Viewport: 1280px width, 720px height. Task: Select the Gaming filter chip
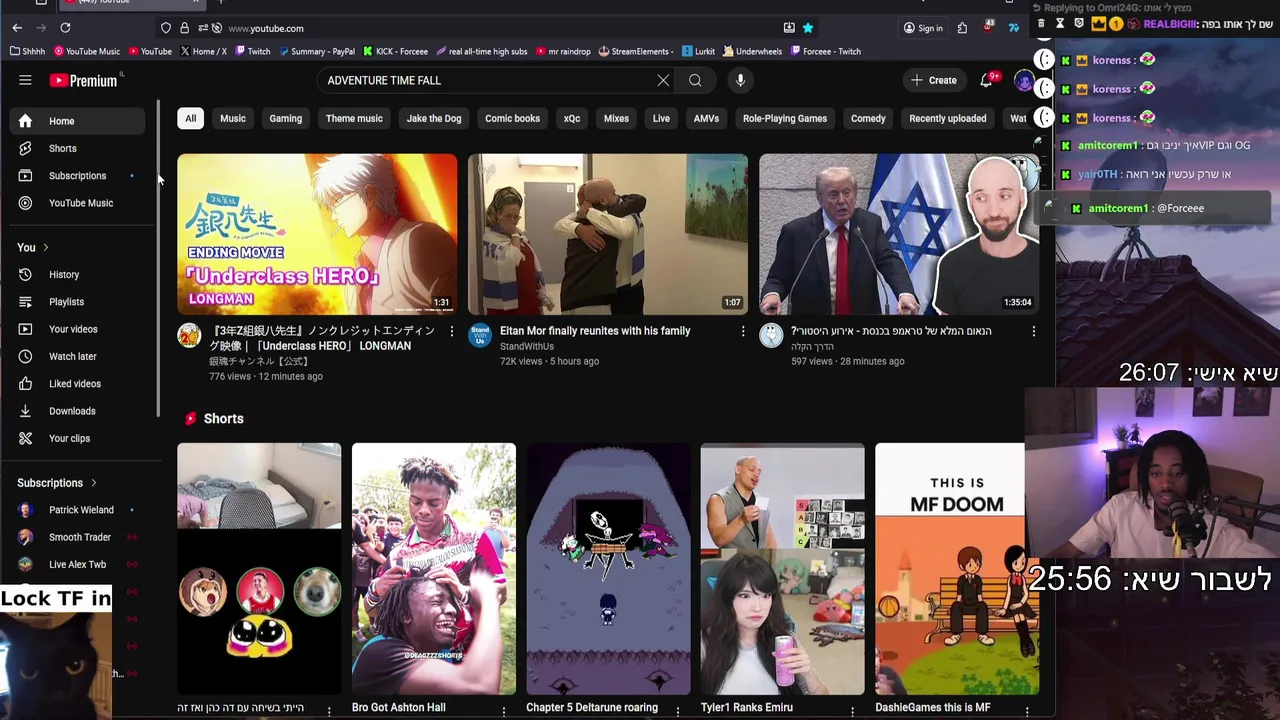pyautogui.click(x=285, y=118)
